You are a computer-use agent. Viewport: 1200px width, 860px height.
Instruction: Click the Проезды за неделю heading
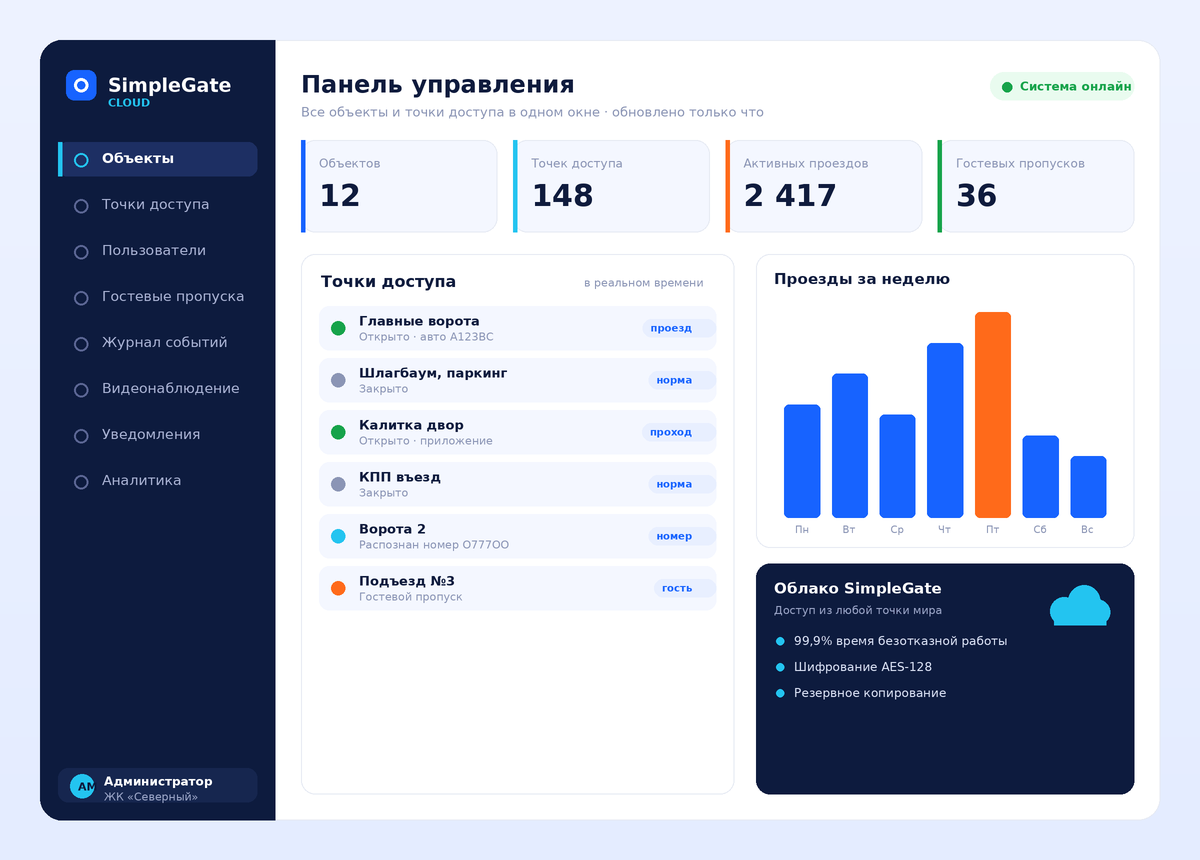tap(862, 279)
